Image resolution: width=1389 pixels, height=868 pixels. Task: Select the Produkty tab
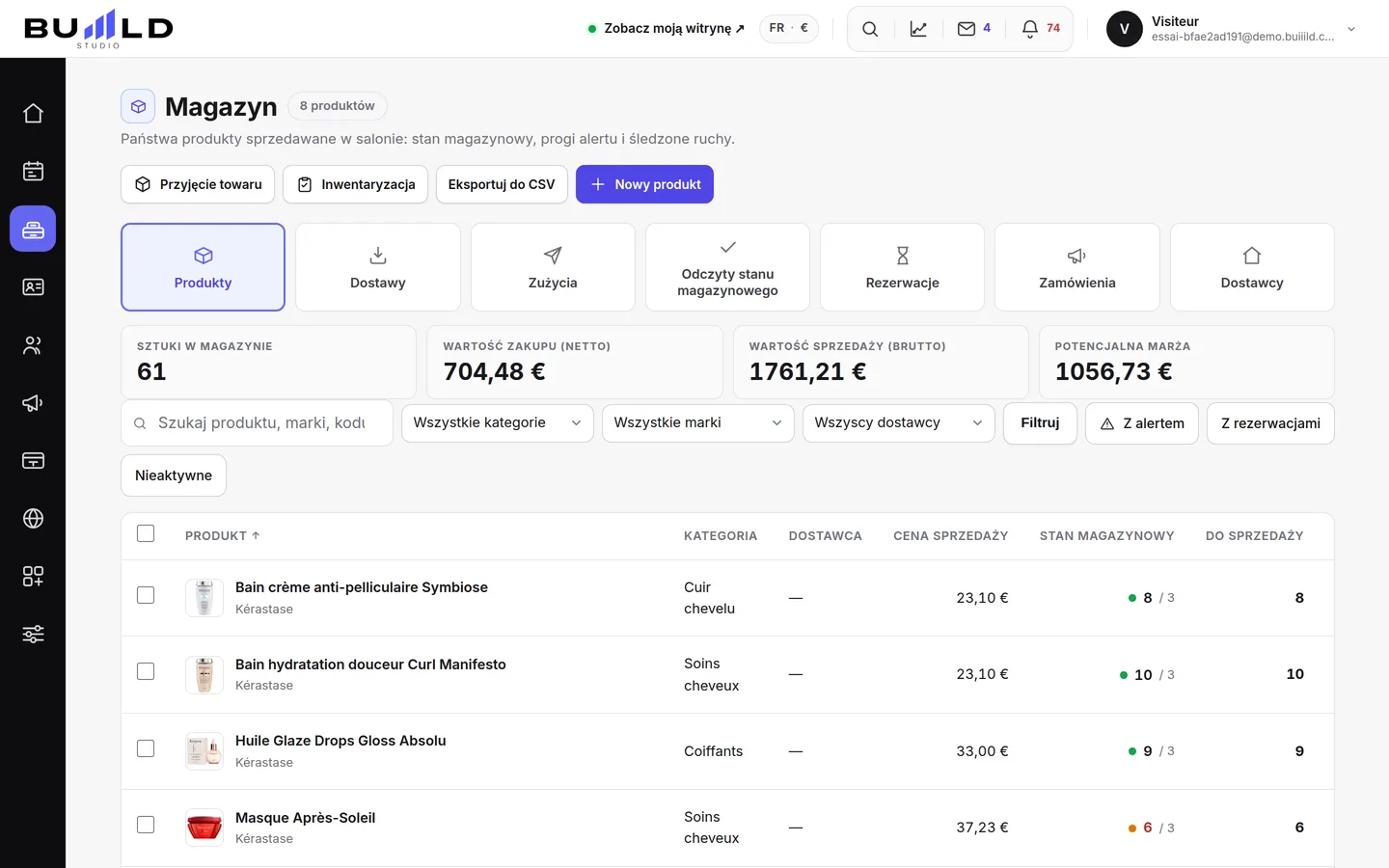point(203,267)
